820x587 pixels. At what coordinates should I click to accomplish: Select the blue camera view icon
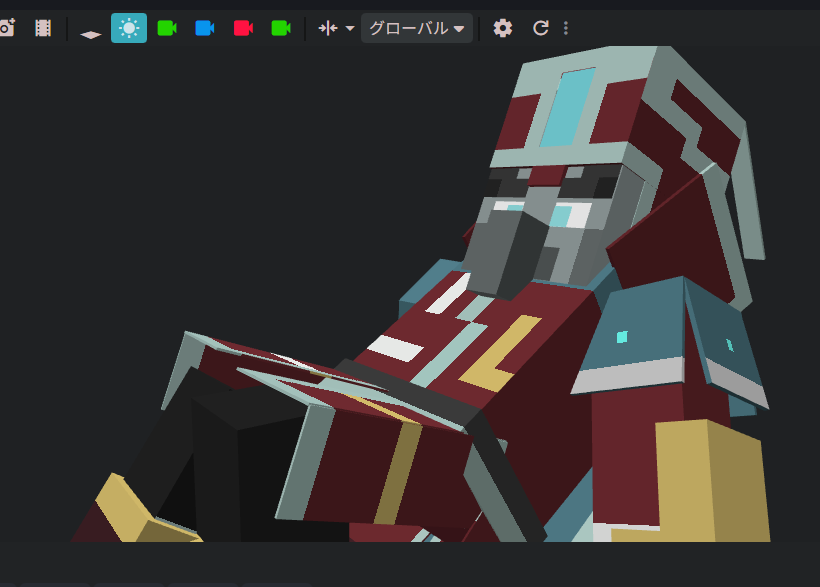[x=205, y=28]
